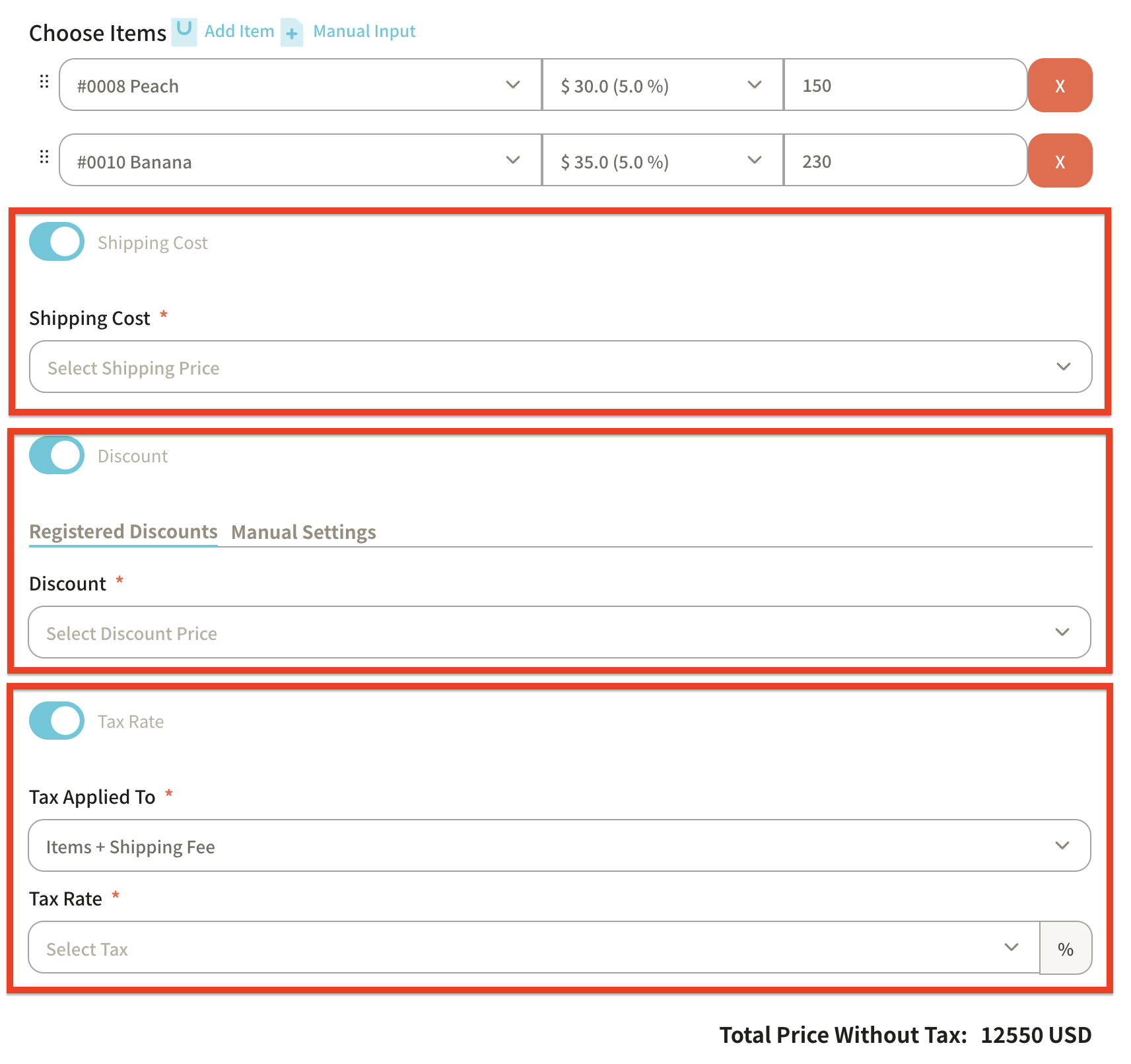Remove the Banana item with X button
1131x1064 pixels.
point(1059,161)
